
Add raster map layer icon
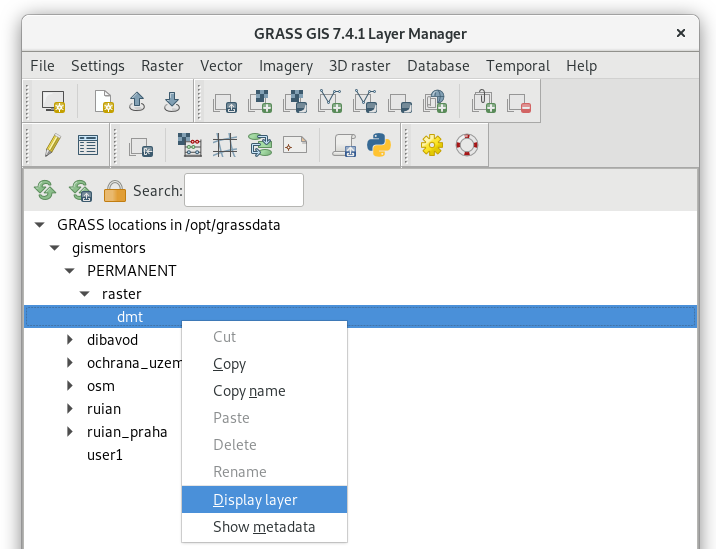(x=260, y=101)
